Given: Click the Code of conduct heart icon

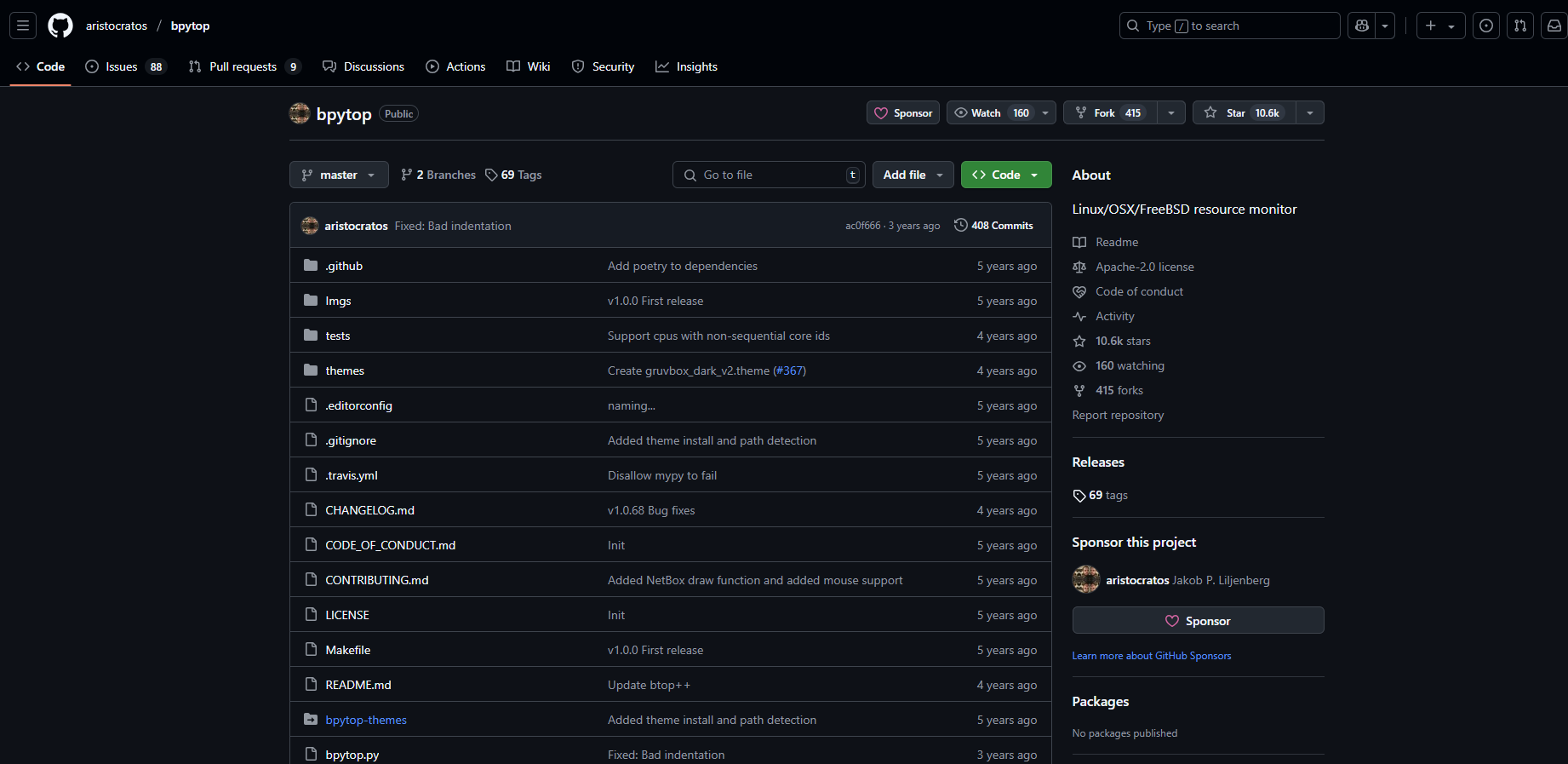Looking at the screenshot, I should pos(1079,291).
